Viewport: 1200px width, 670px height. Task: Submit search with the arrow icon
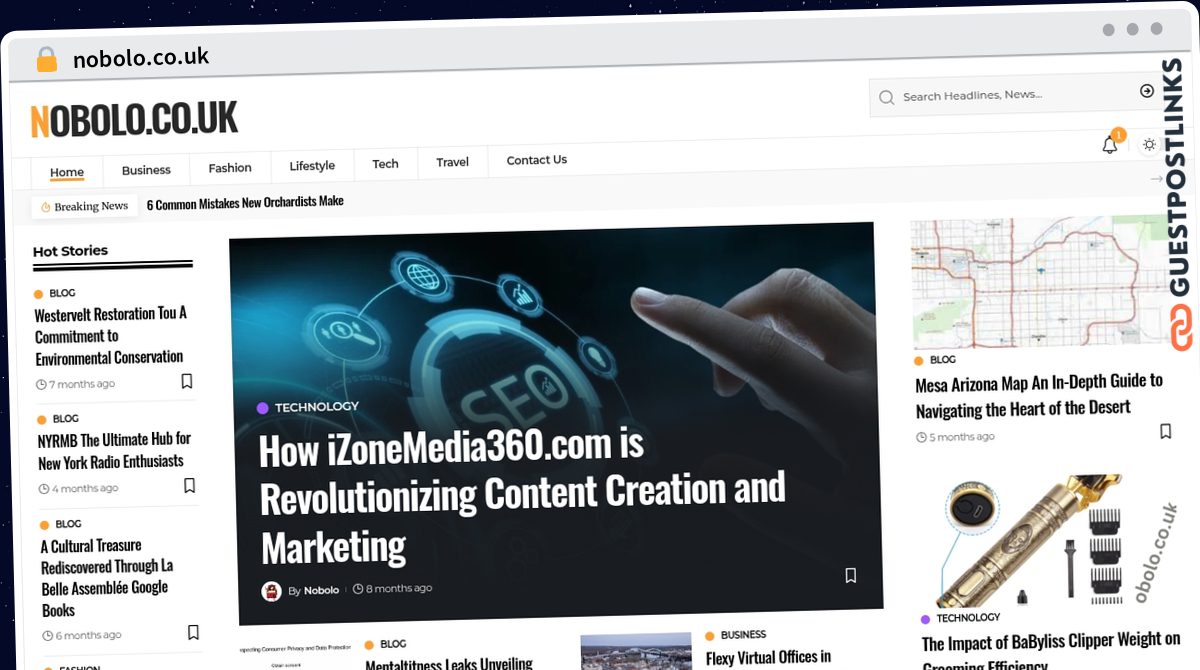1147,91
